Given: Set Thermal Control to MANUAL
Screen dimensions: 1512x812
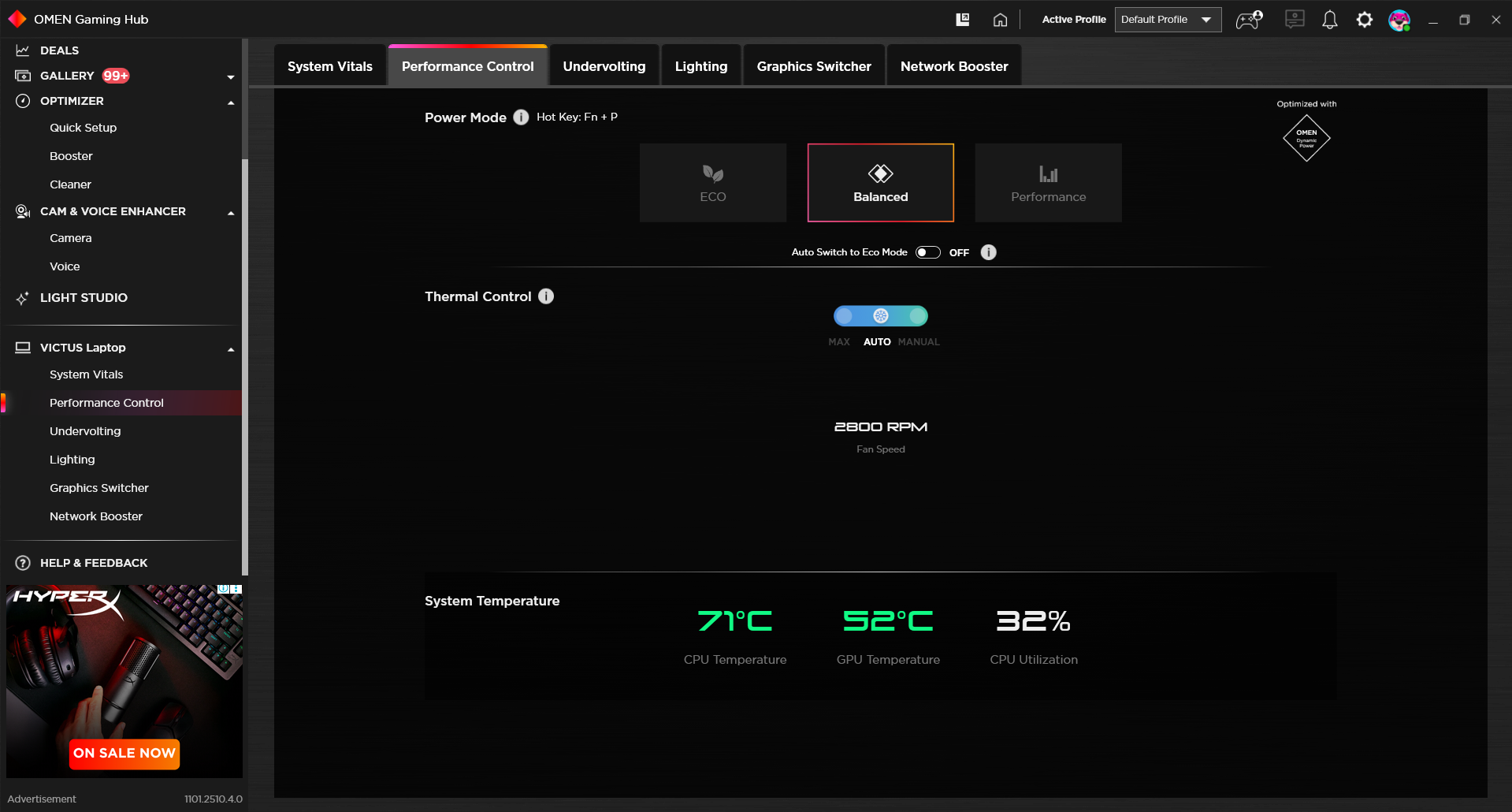Looking at the screenshot, I should 917,316.
